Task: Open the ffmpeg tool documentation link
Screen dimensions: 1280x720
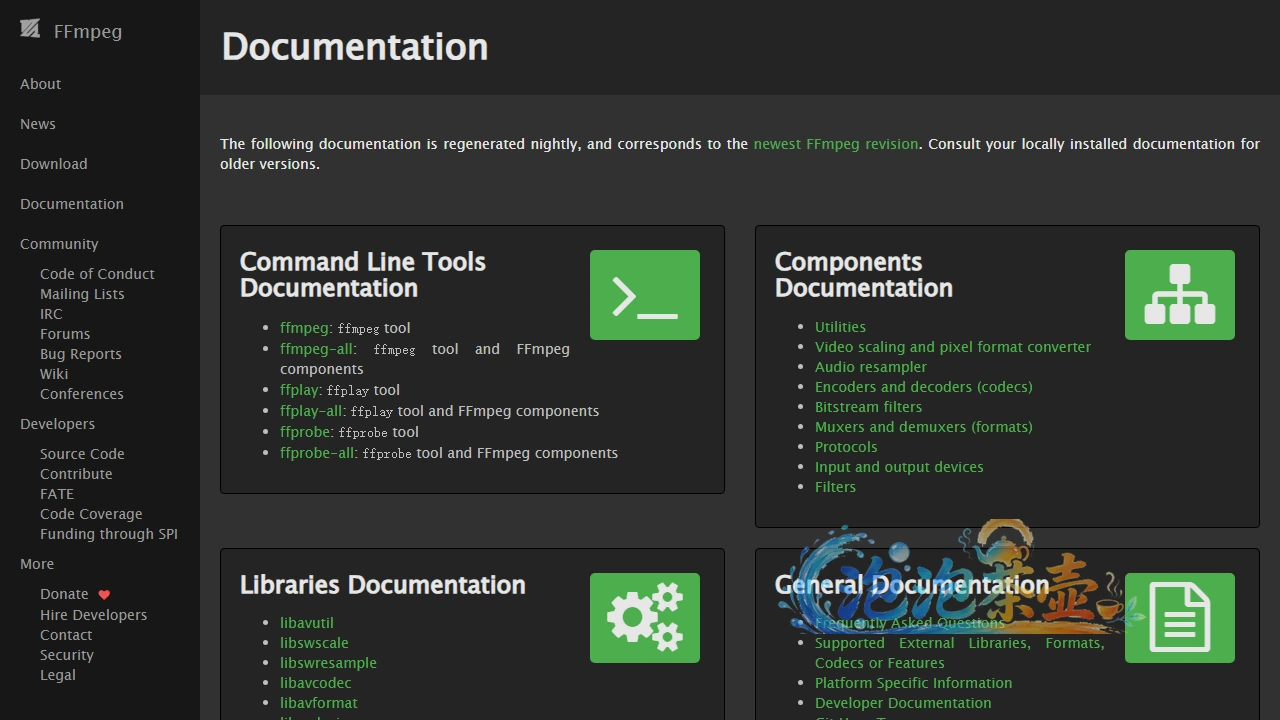Action: coord(304,328)
